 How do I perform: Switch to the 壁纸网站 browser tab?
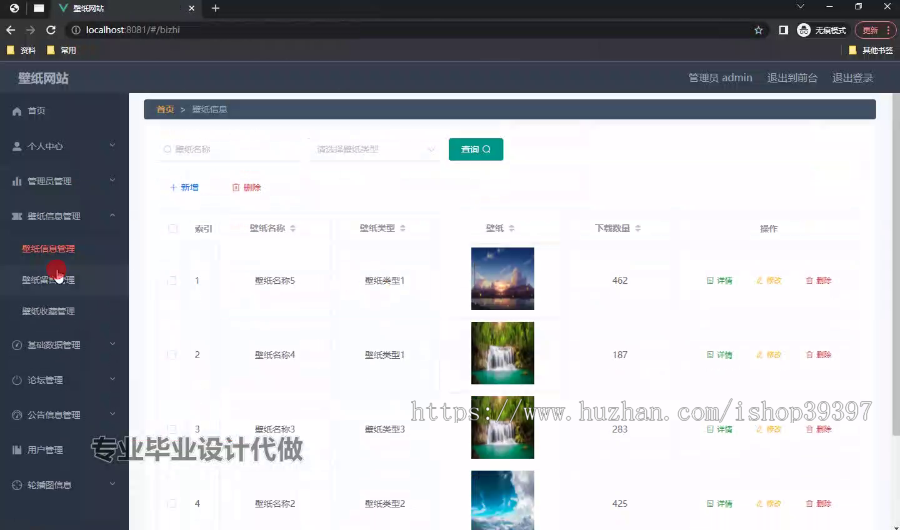point(126,8)
